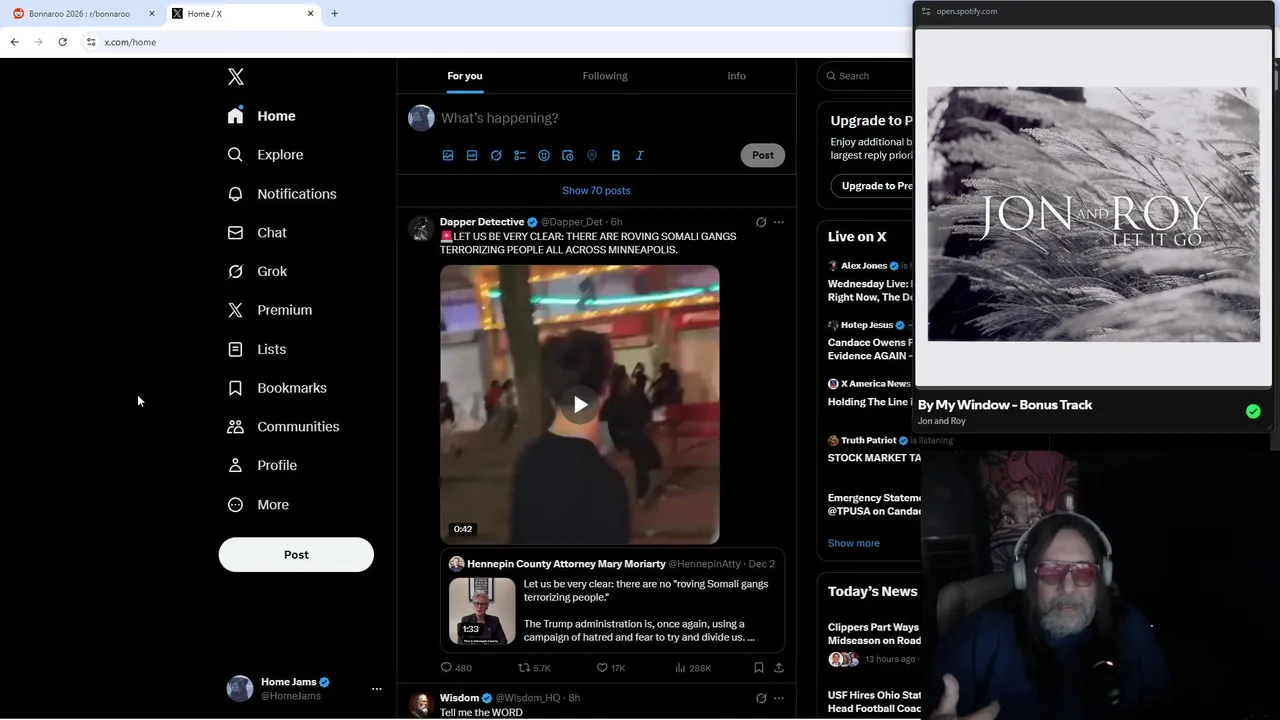Toggle italic formatting in the composer
The width and height of the screenshot is (1280, 720).
(640, 155)
